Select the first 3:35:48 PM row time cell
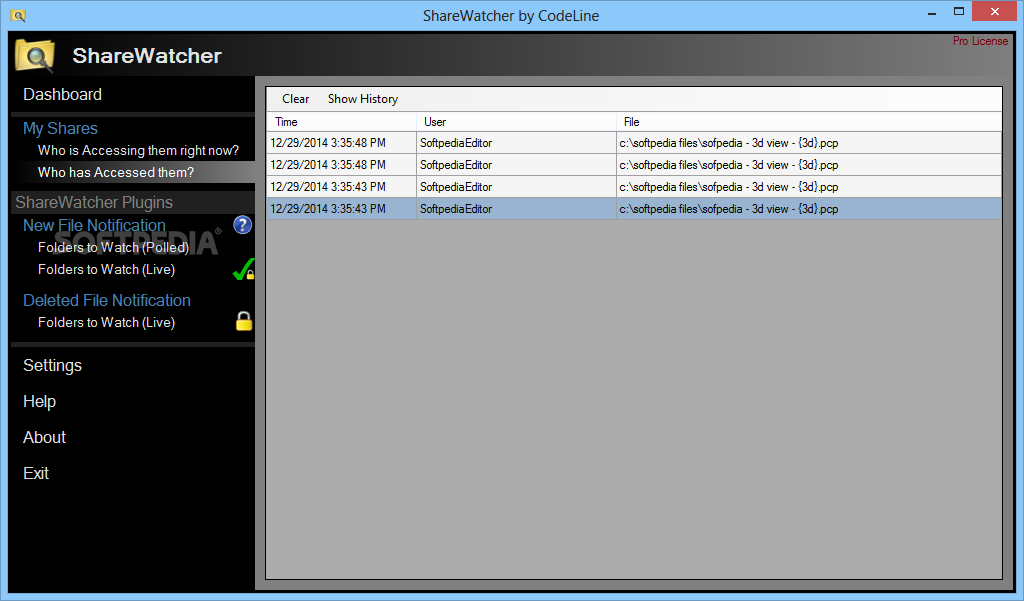Viewport: 1024px width, 601px height. [x=342, y=142]
